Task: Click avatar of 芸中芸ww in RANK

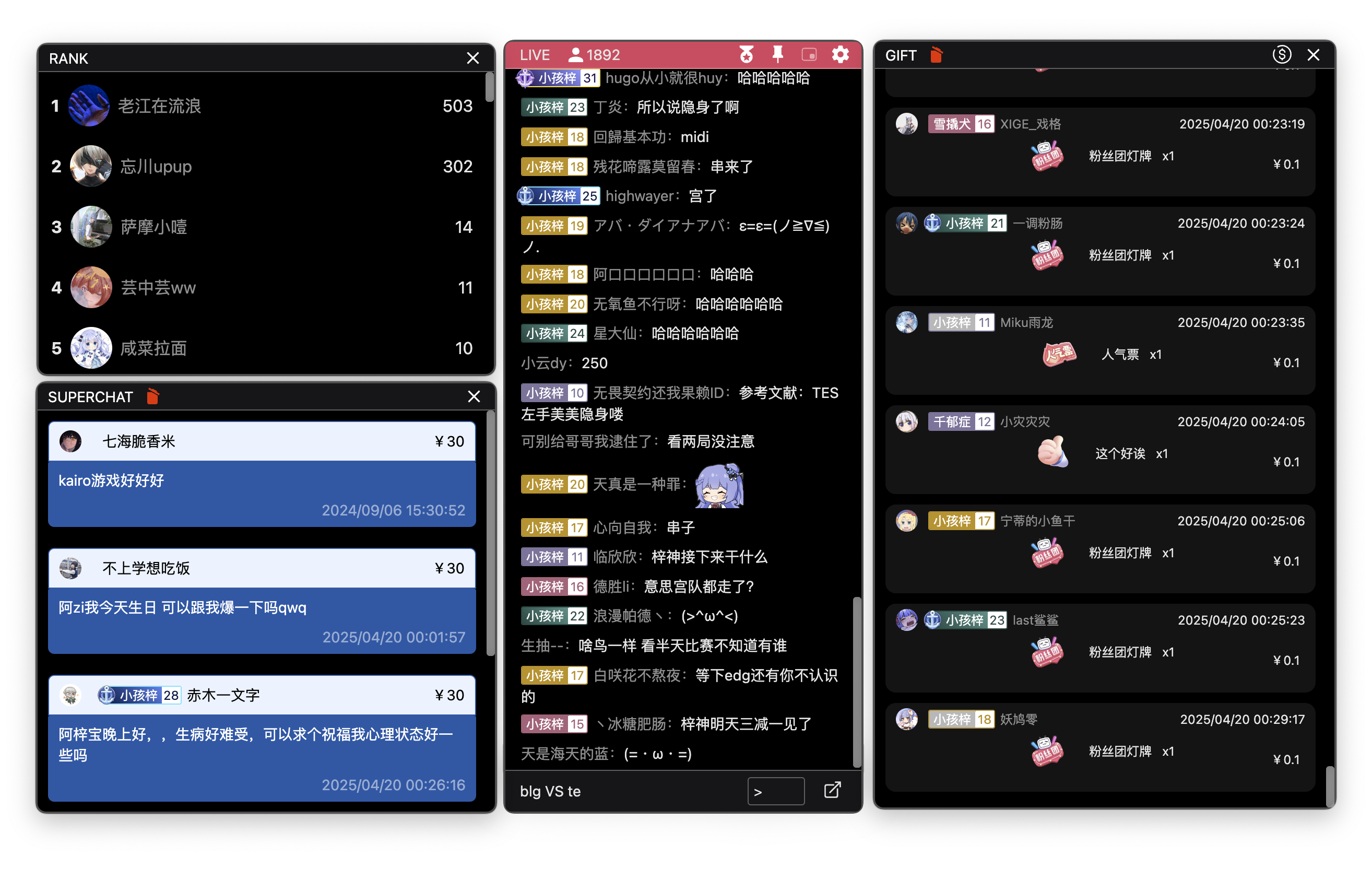Action: point(91,287)
